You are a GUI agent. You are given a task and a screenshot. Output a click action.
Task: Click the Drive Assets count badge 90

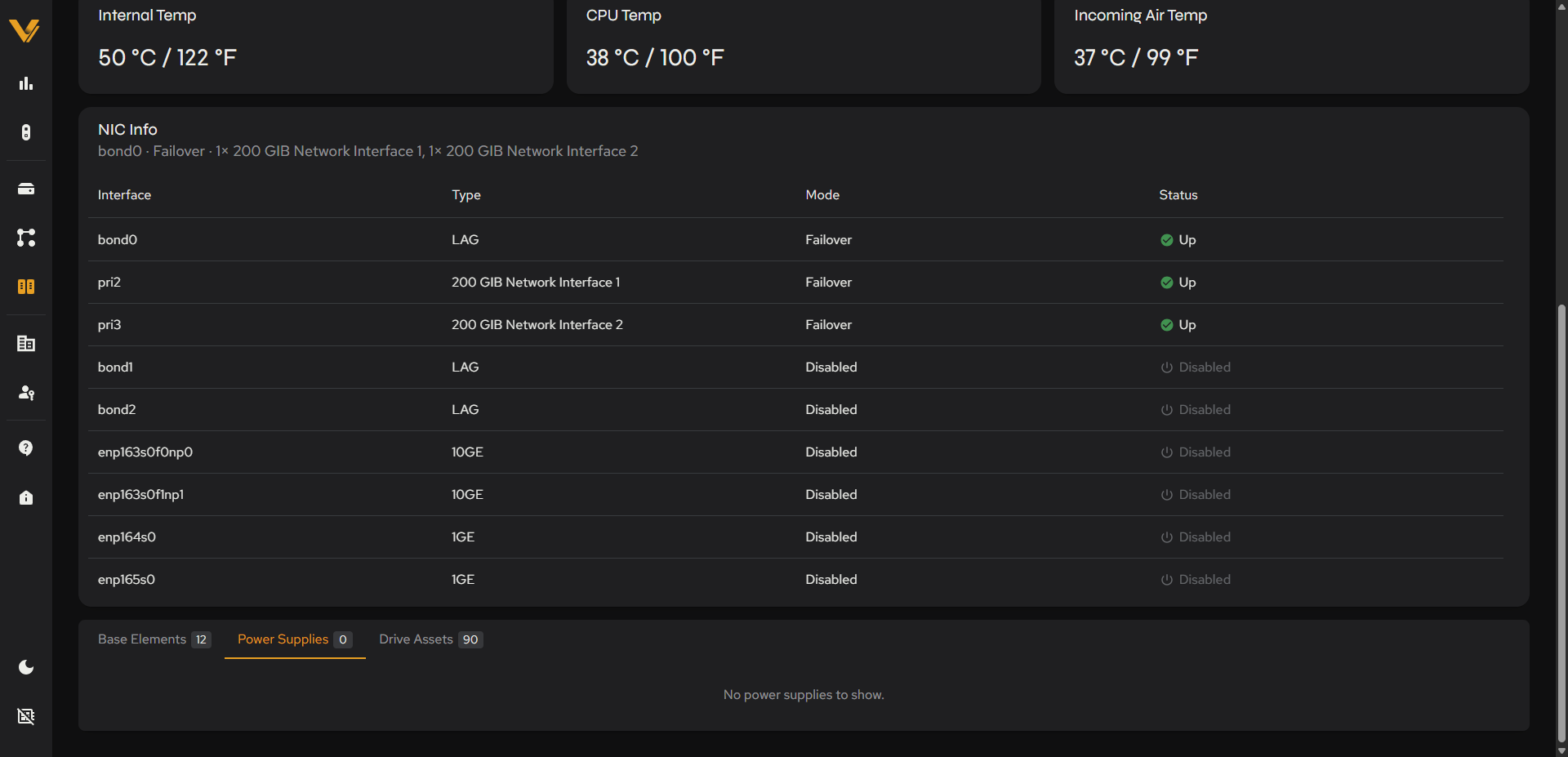[x=470, y=639]
